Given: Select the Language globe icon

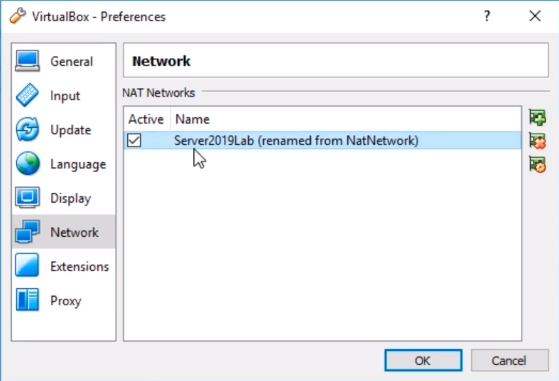Looking at the screenshot, I should click(27, 164).
